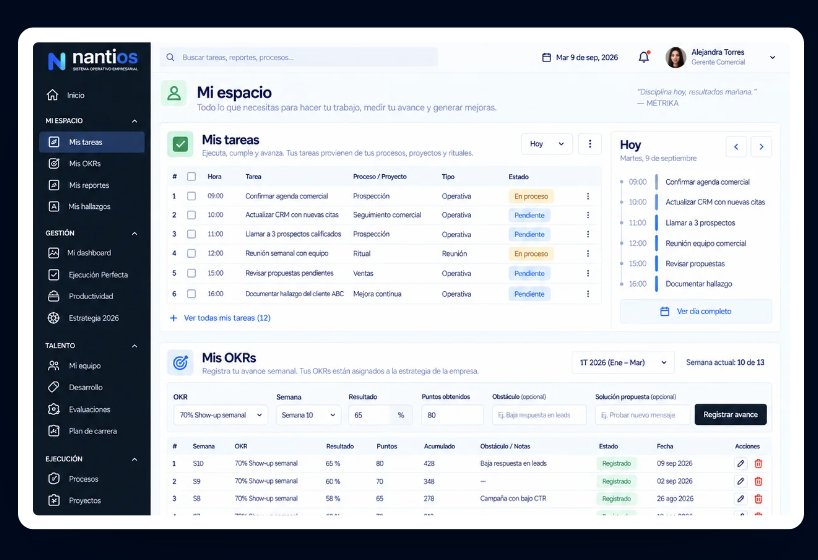Go to previous day with left arrow
818x560 pixels.
[736, 147]
